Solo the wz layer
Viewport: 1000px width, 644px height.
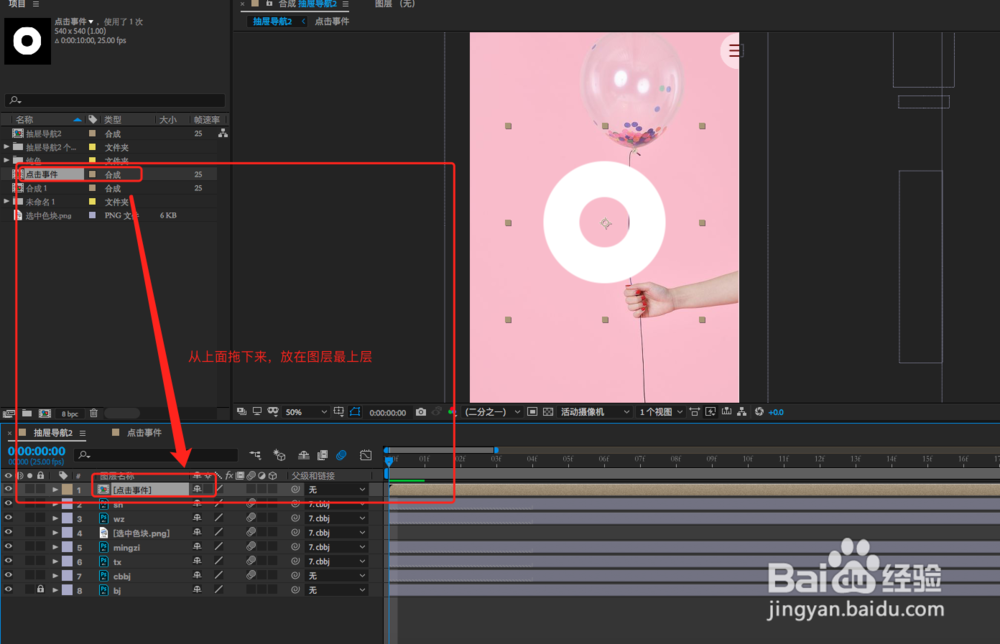28,518
